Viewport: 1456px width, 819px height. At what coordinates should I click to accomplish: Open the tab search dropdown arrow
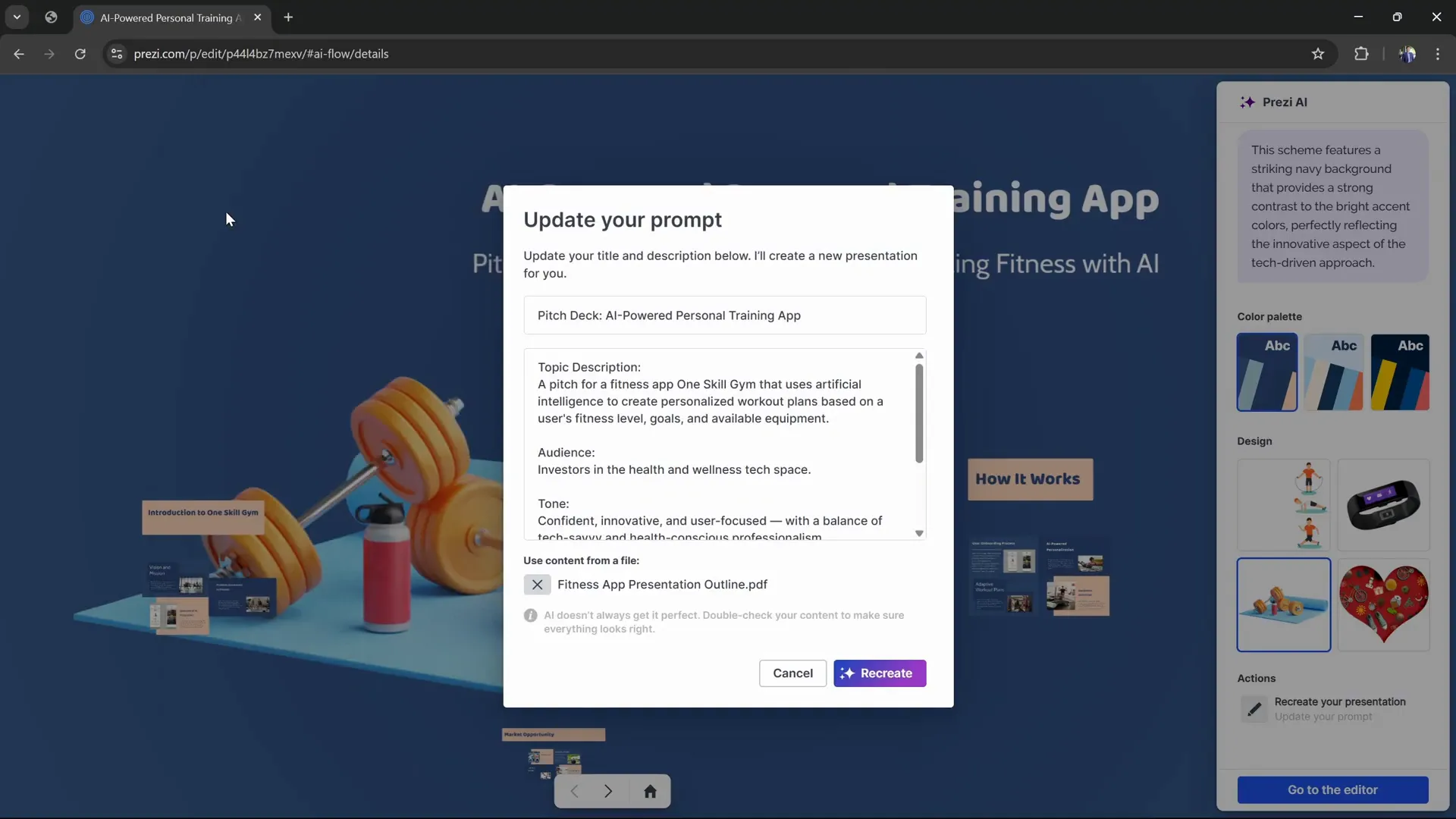[16, 17]
